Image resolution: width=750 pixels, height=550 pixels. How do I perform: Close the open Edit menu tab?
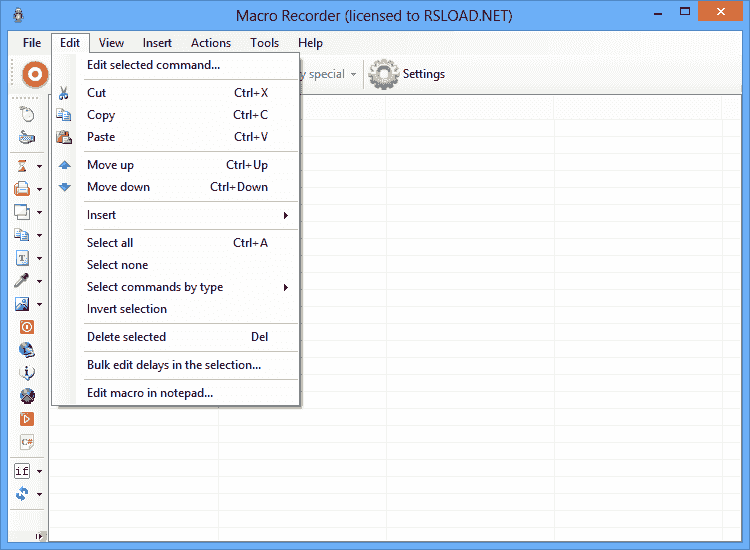coord(70,43)
